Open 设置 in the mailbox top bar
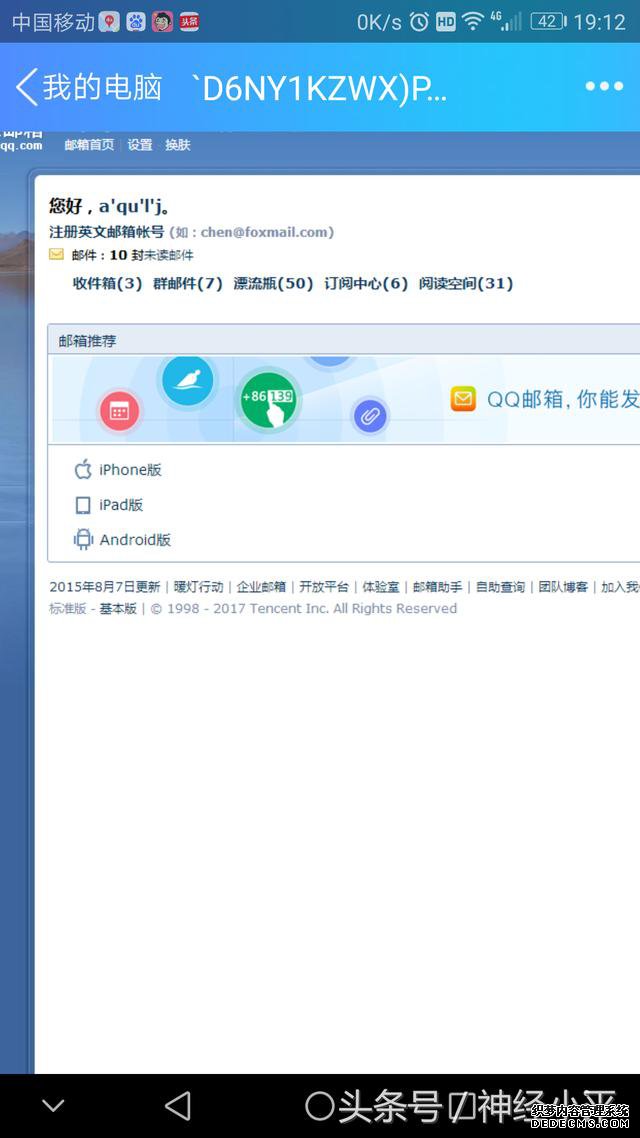 pos(140,144)
